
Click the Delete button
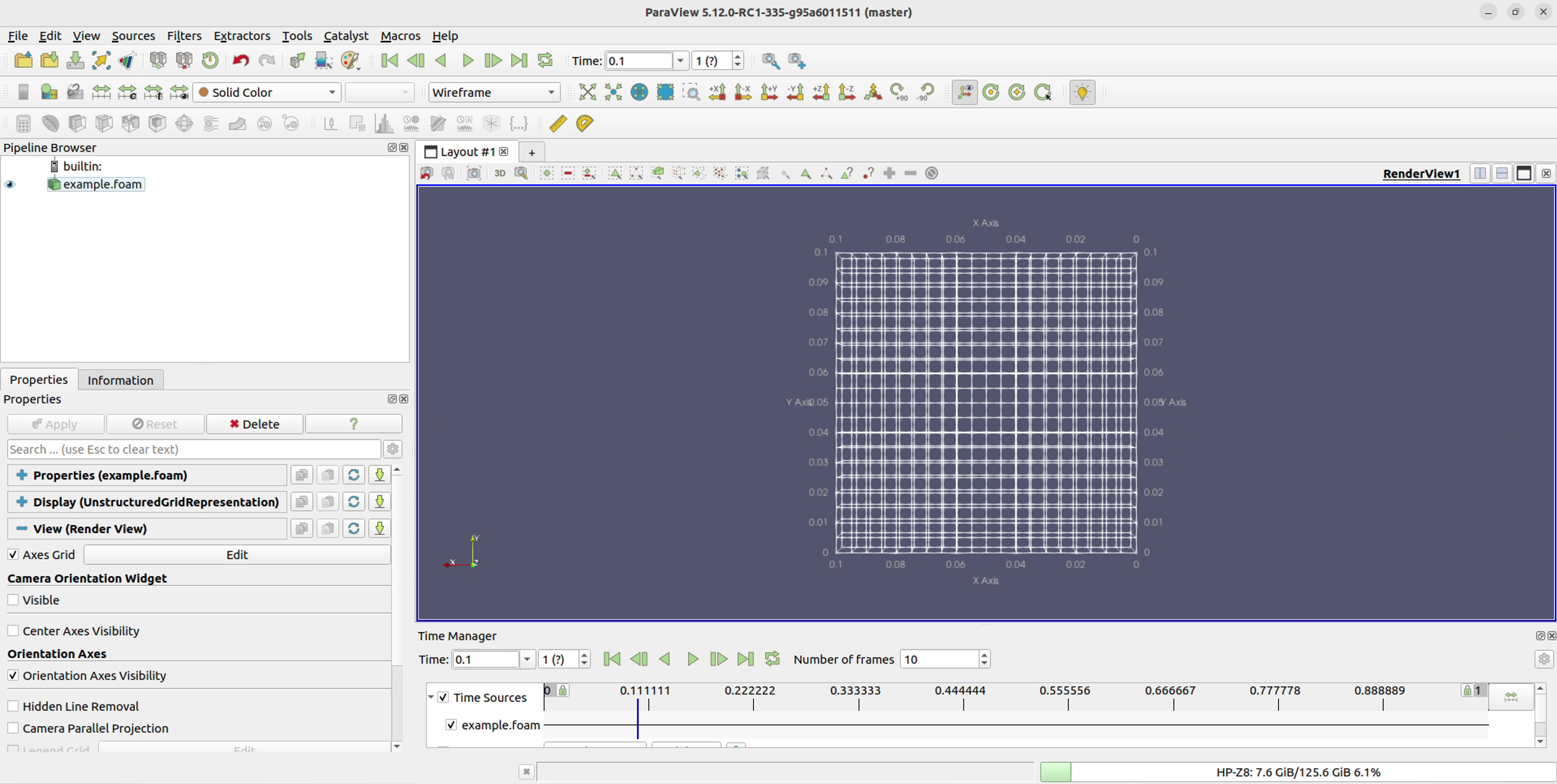tap(254, 424)
